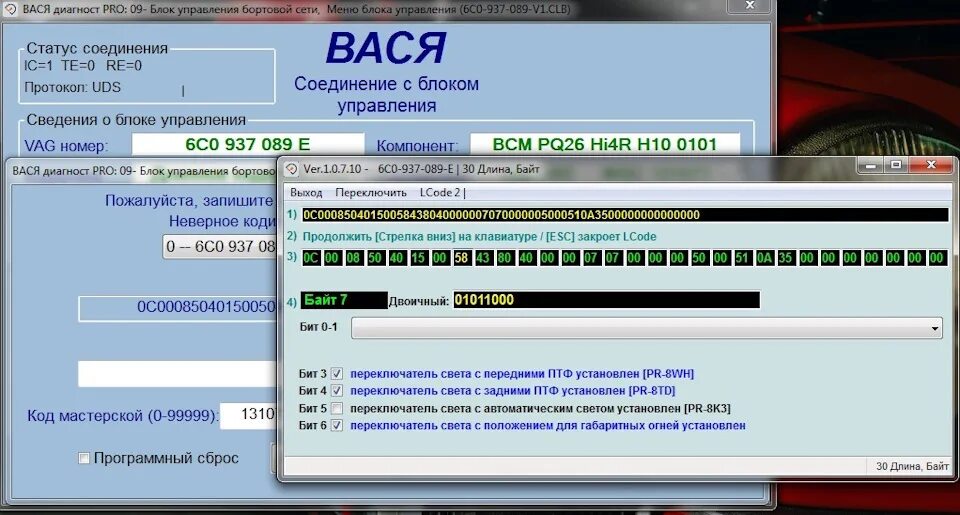The image size is (960, 515).
Task: Click the Протокол: UDS status text
Action: tap(72, 87)
